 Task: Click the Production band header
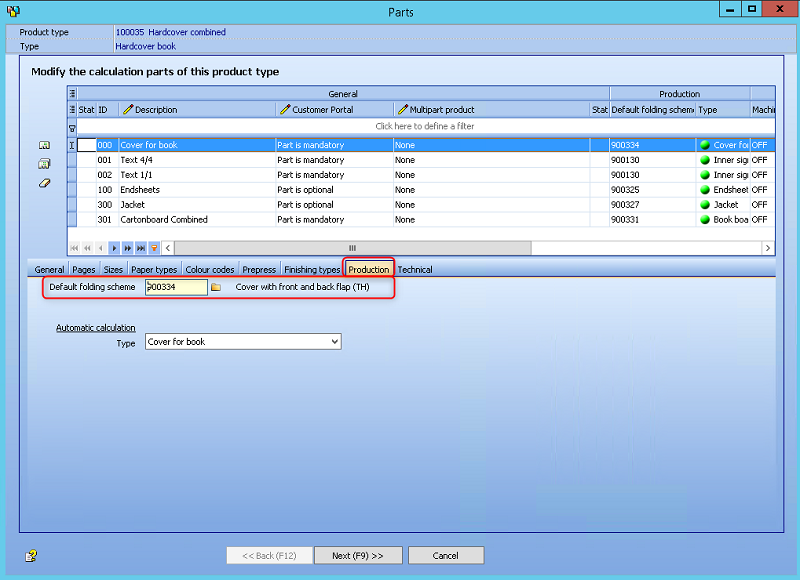680,93
